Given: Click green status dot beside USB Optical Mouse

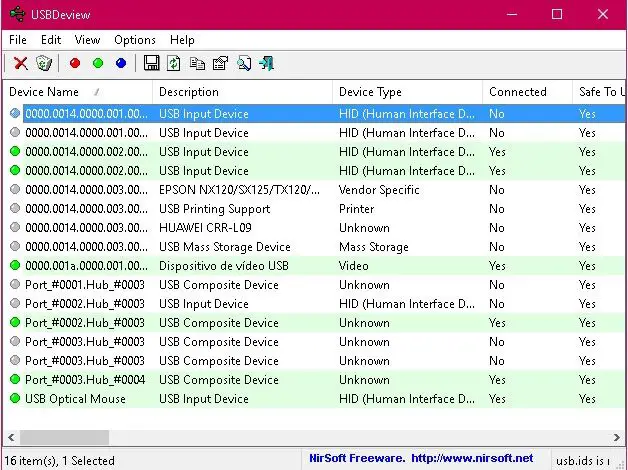Looking at the screenshot, I should click(x=15, y=398).
